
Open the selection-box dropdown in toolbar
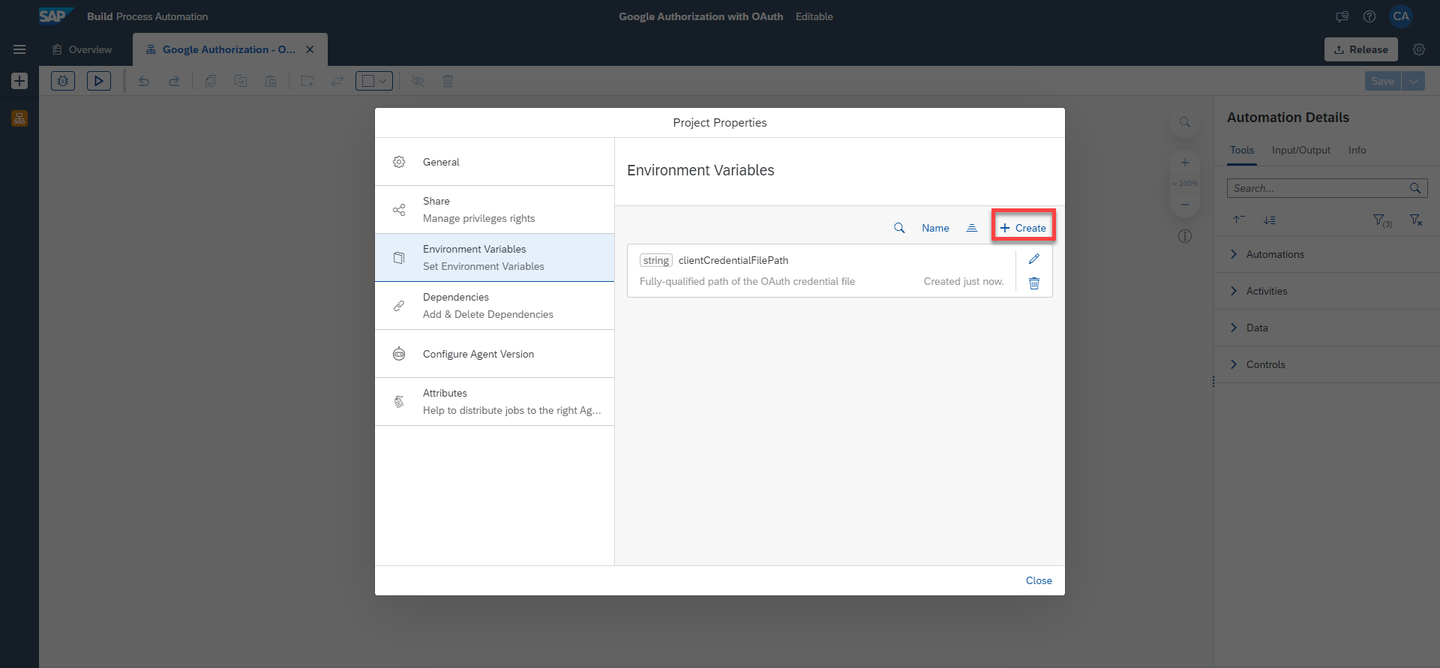tap(374, 81)
